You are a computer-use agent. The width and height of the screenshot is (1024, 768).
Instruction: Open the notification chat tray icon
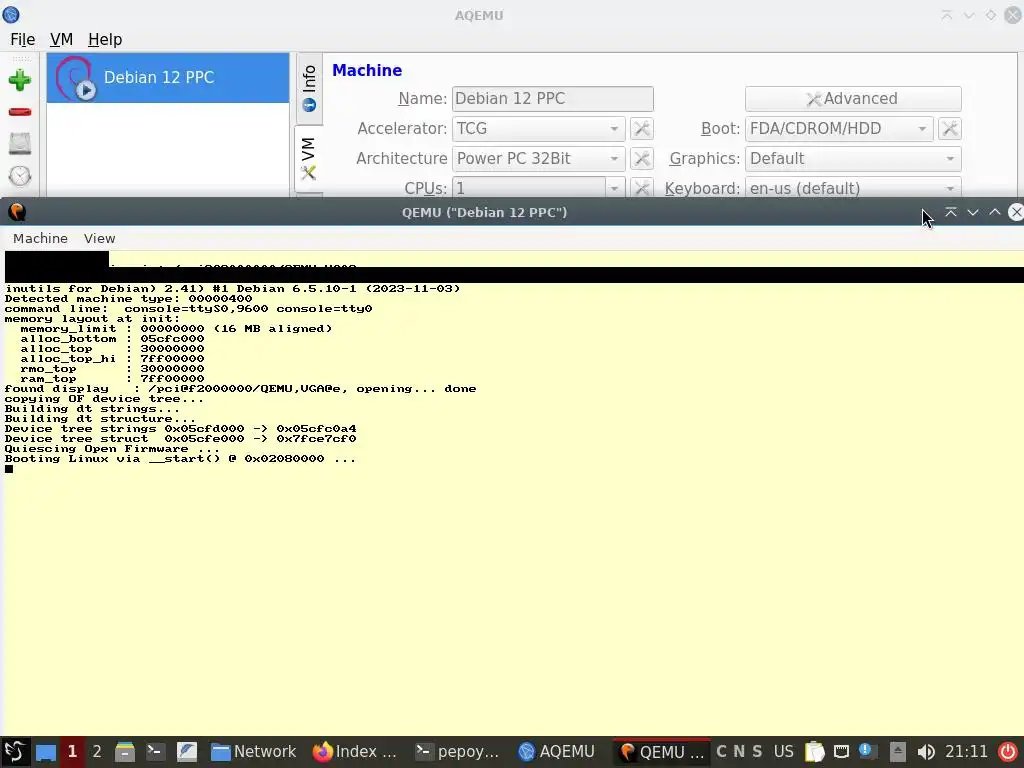coord(867,752)
